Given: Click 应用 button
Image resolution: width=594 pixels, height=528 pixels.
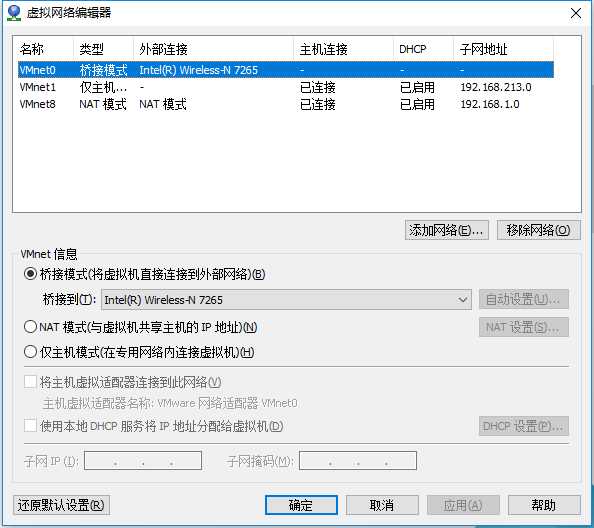Looking at the screenshot, I should pos(463,505).
